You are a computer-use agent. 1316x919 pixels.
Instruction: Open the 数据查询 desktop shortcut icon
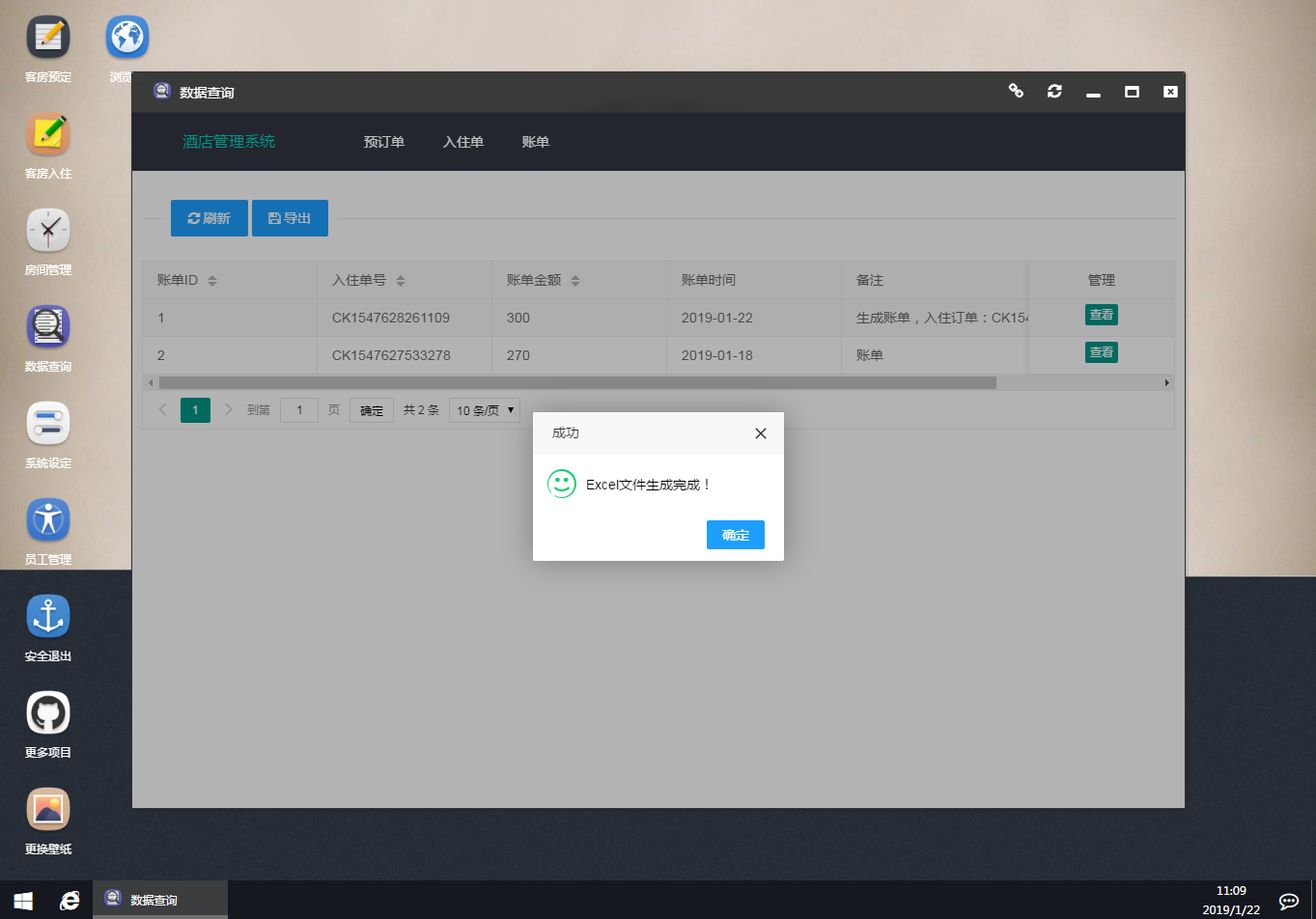click(48, 327)
